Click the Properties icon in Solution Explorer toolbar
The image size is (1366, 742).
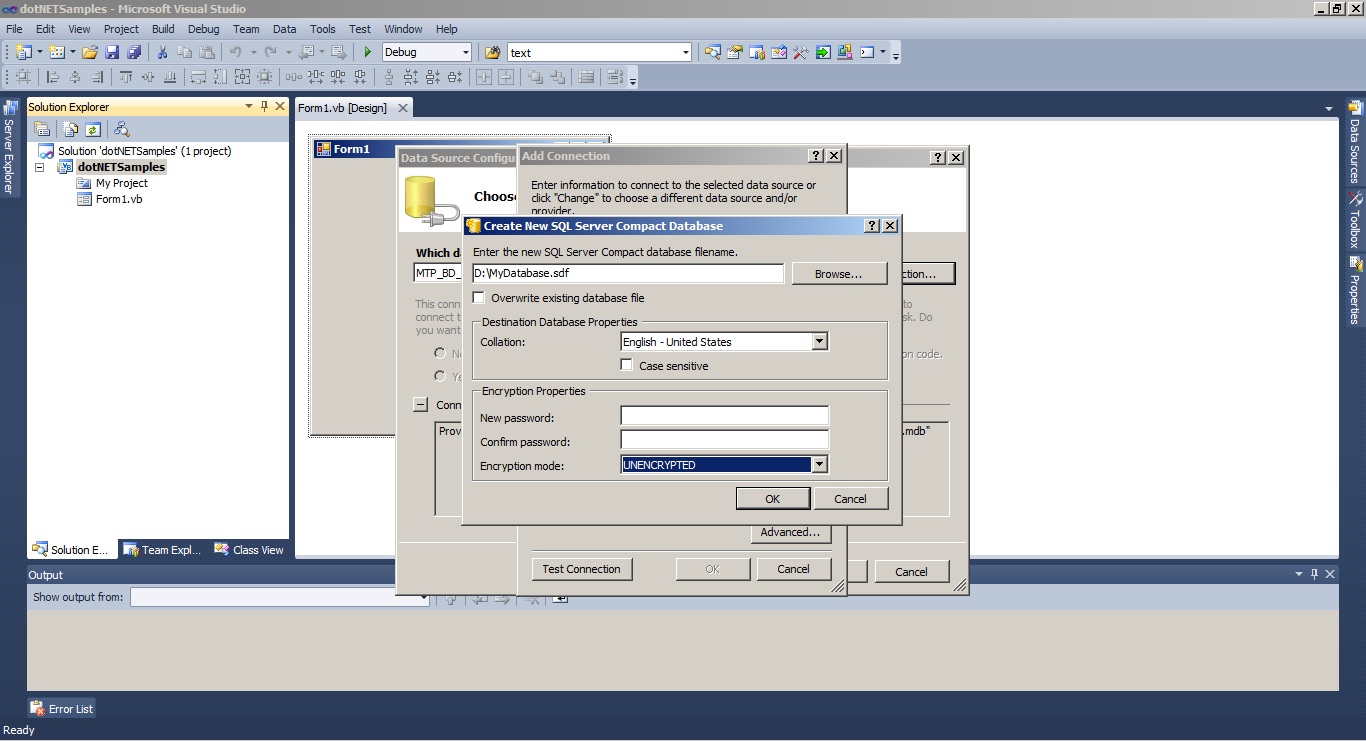click(42, 129)
